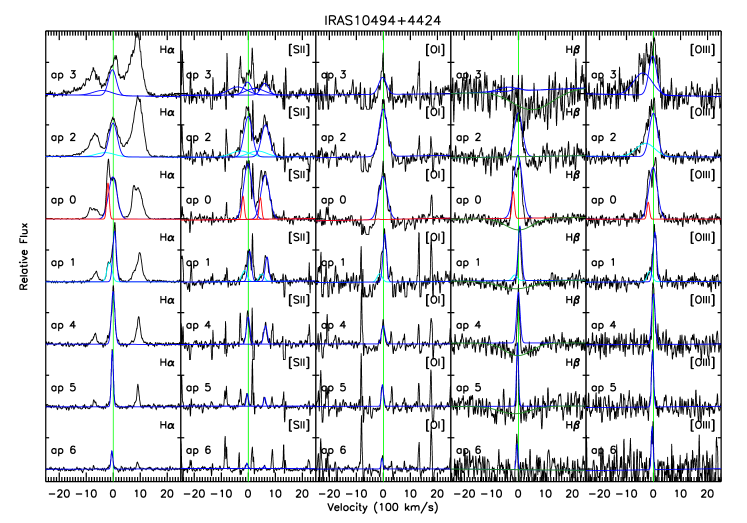Click the [SII] label in the ap 3 panel
This screenshot has width=747, height=523.
(x=299, y=50)
